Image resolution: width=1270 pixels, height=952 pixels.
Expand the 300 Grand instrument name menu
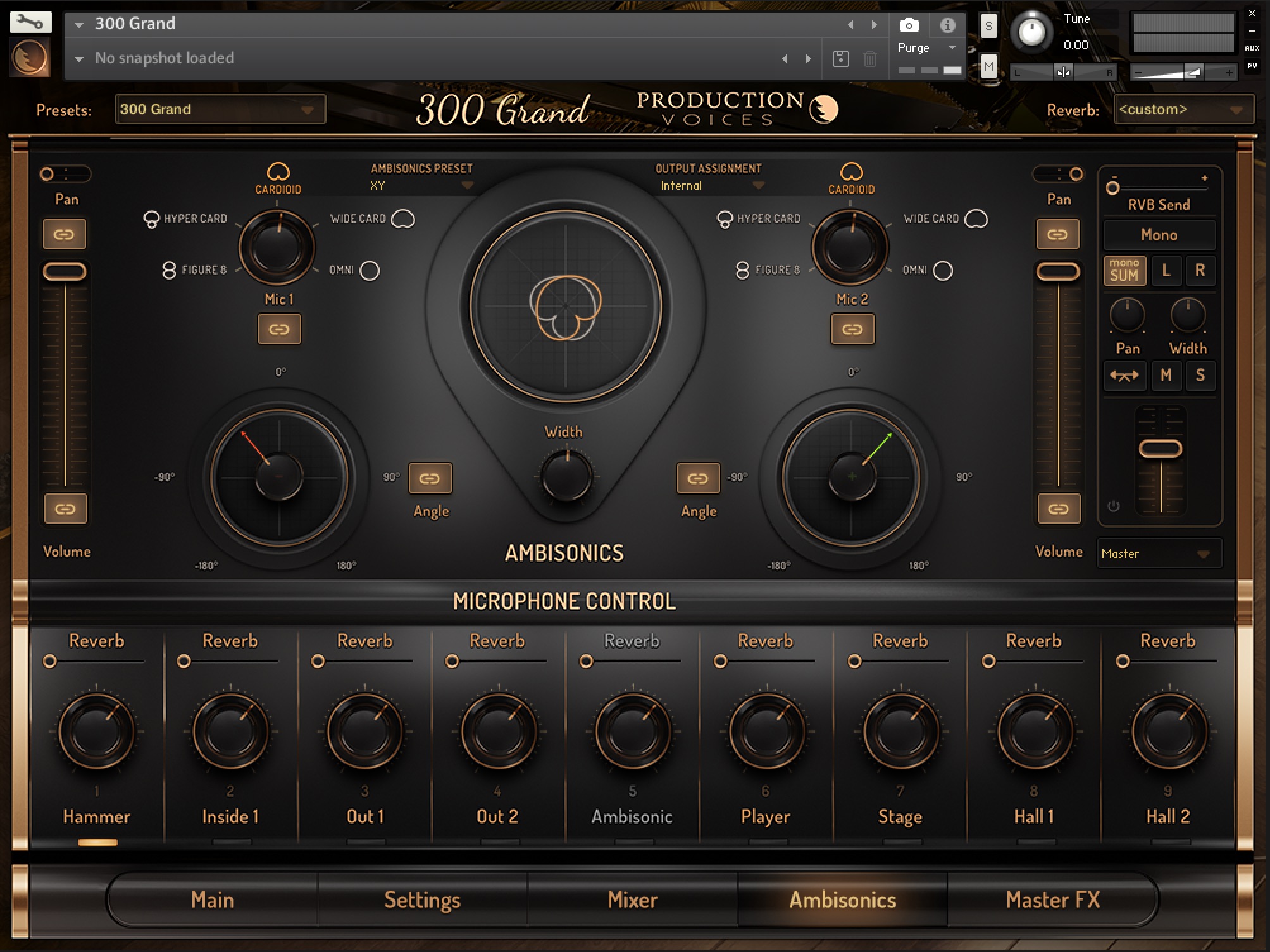tap(79, 25)
